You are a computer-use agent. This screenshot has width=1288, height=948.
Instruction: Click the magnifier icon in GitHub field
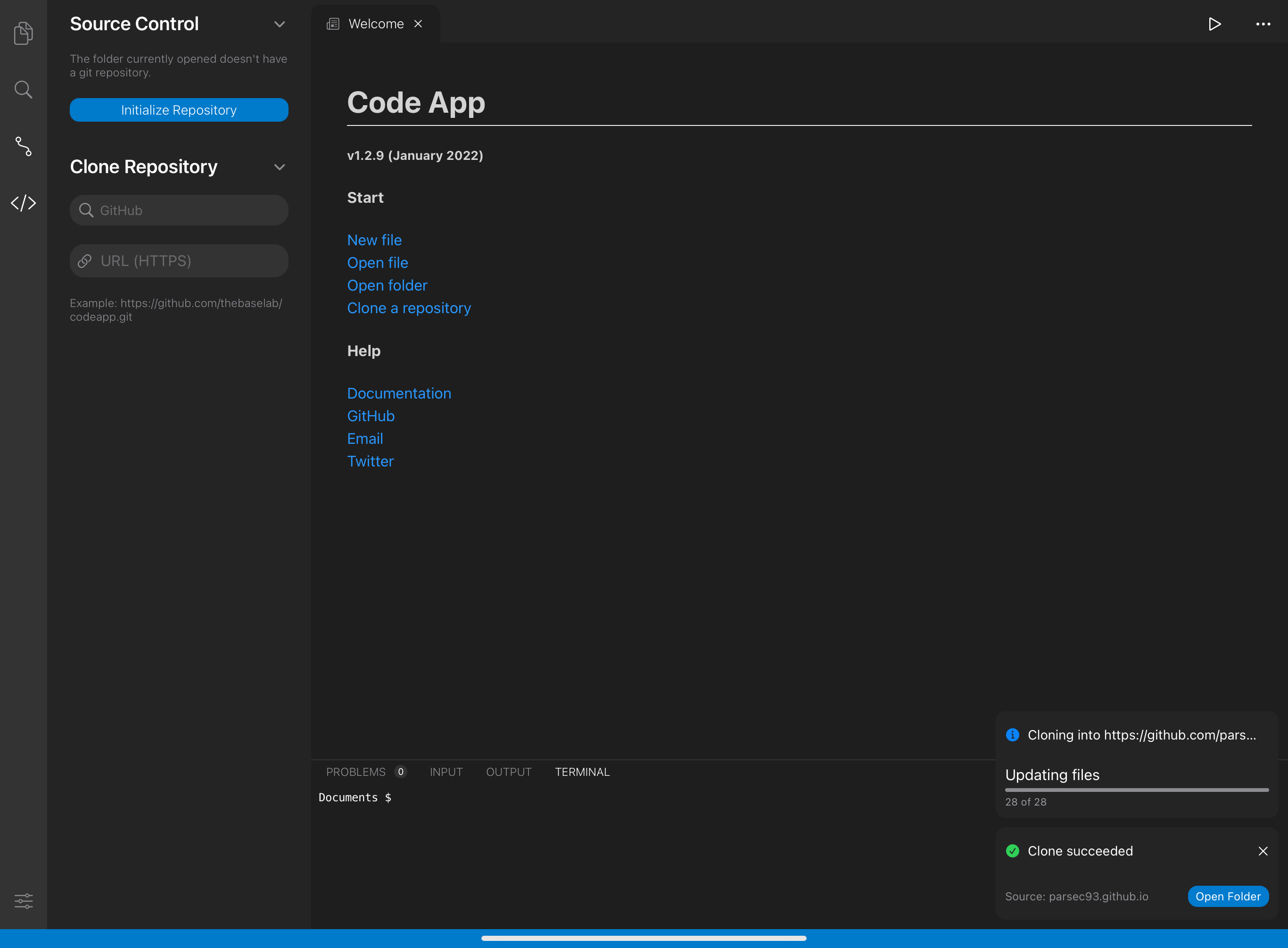click(87, 210)
